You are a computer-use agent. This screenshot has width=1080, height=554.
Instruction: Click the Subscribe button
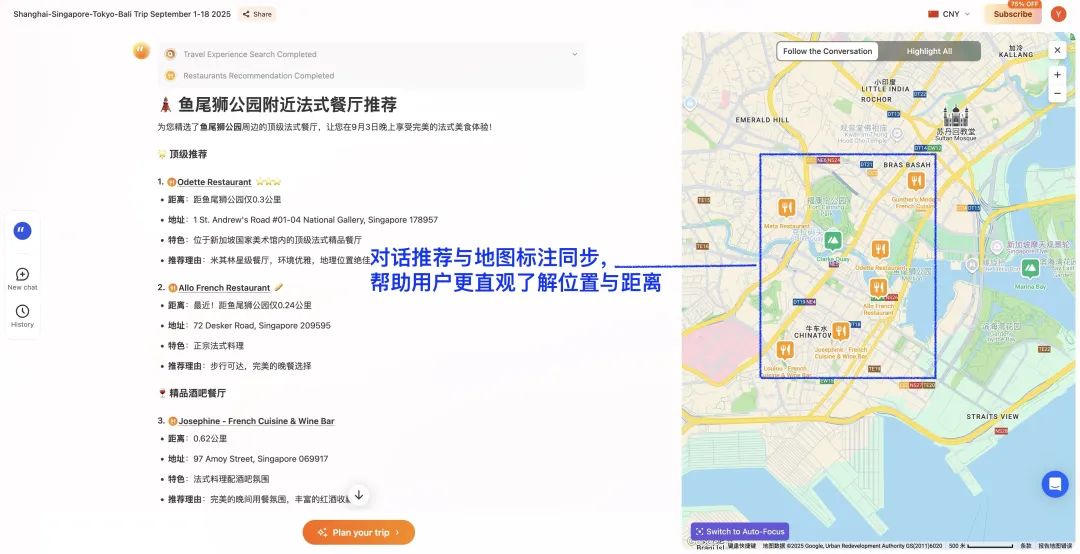pyautogui.click(x=1012, y=14)
